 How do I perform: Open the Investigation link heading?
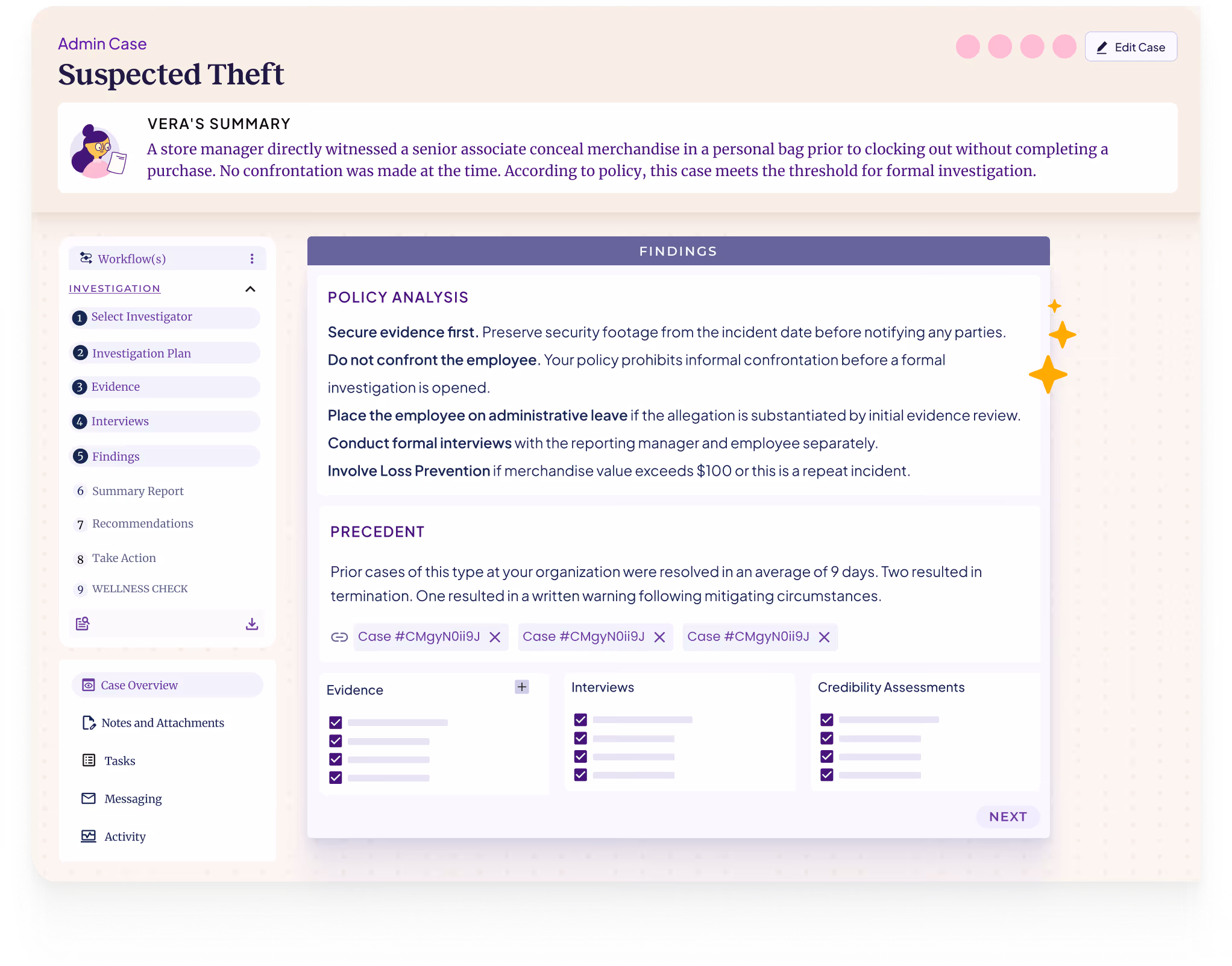(115, 288)
